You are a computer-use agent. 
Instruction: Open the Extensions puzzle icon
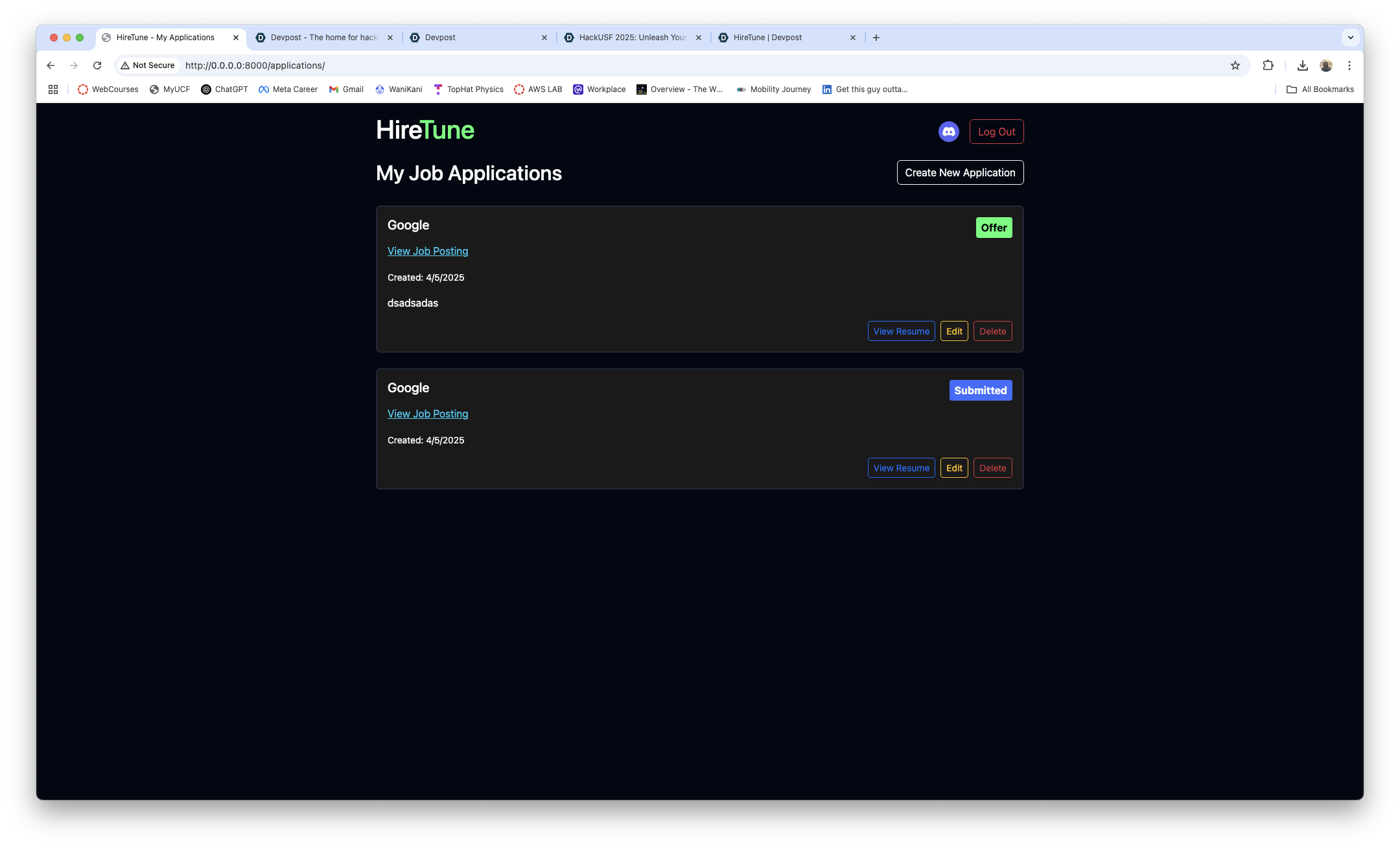coord(1268,65)
